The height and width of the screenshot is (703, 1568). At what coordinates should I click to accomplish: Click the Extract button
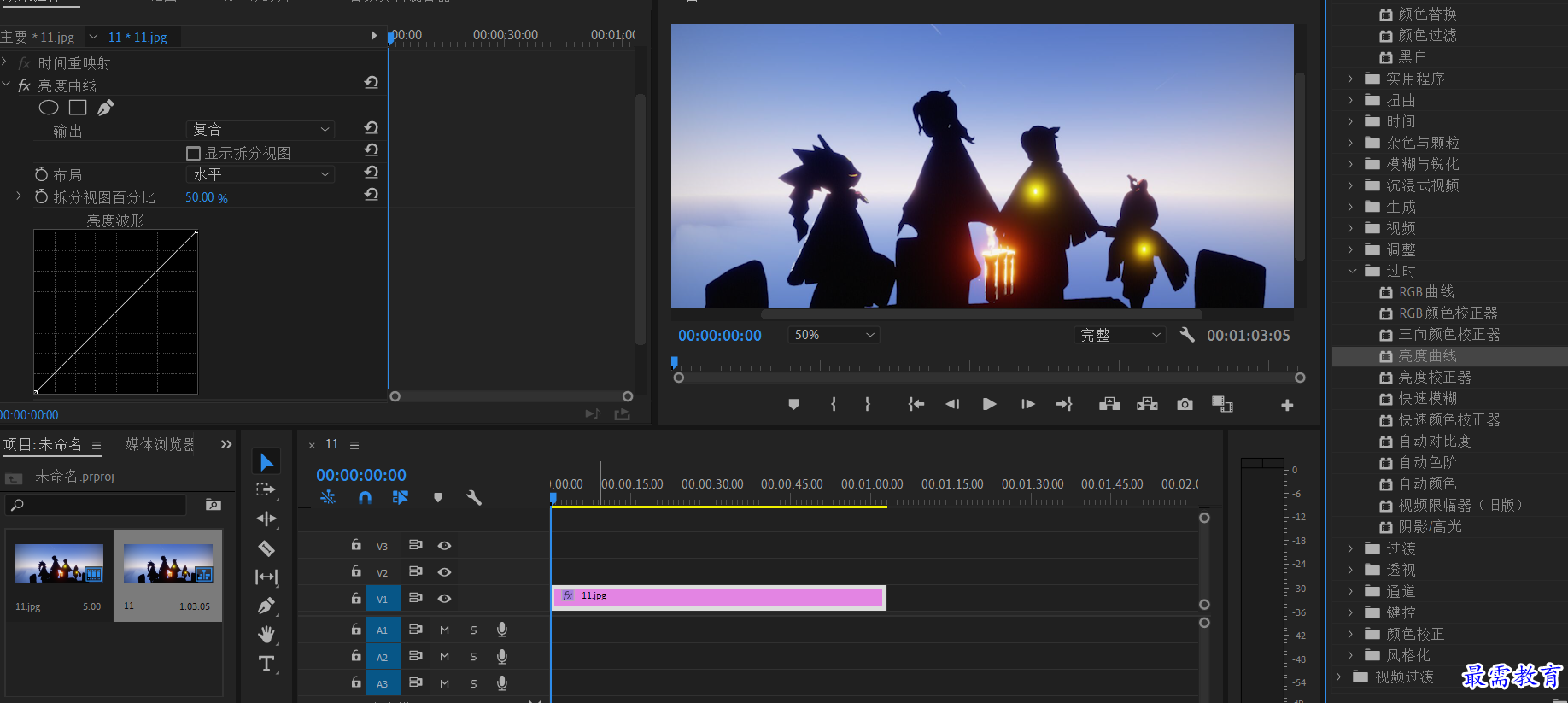1147,405
